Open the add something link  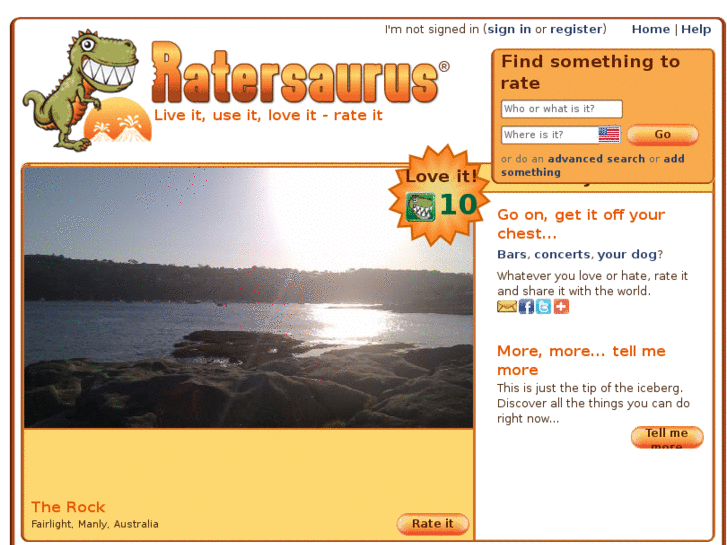point(593,165)
